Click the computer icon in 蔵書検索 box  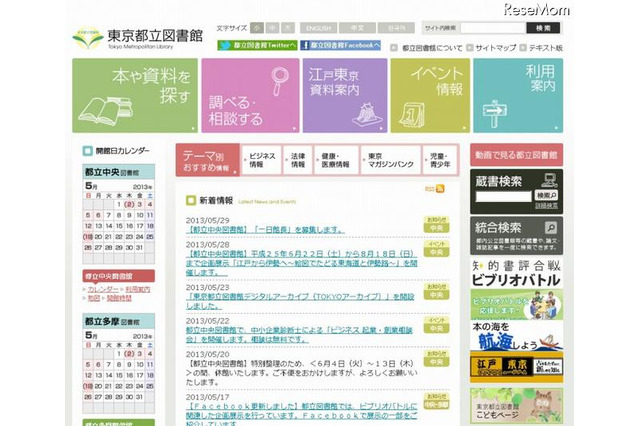tap(549, 180)
